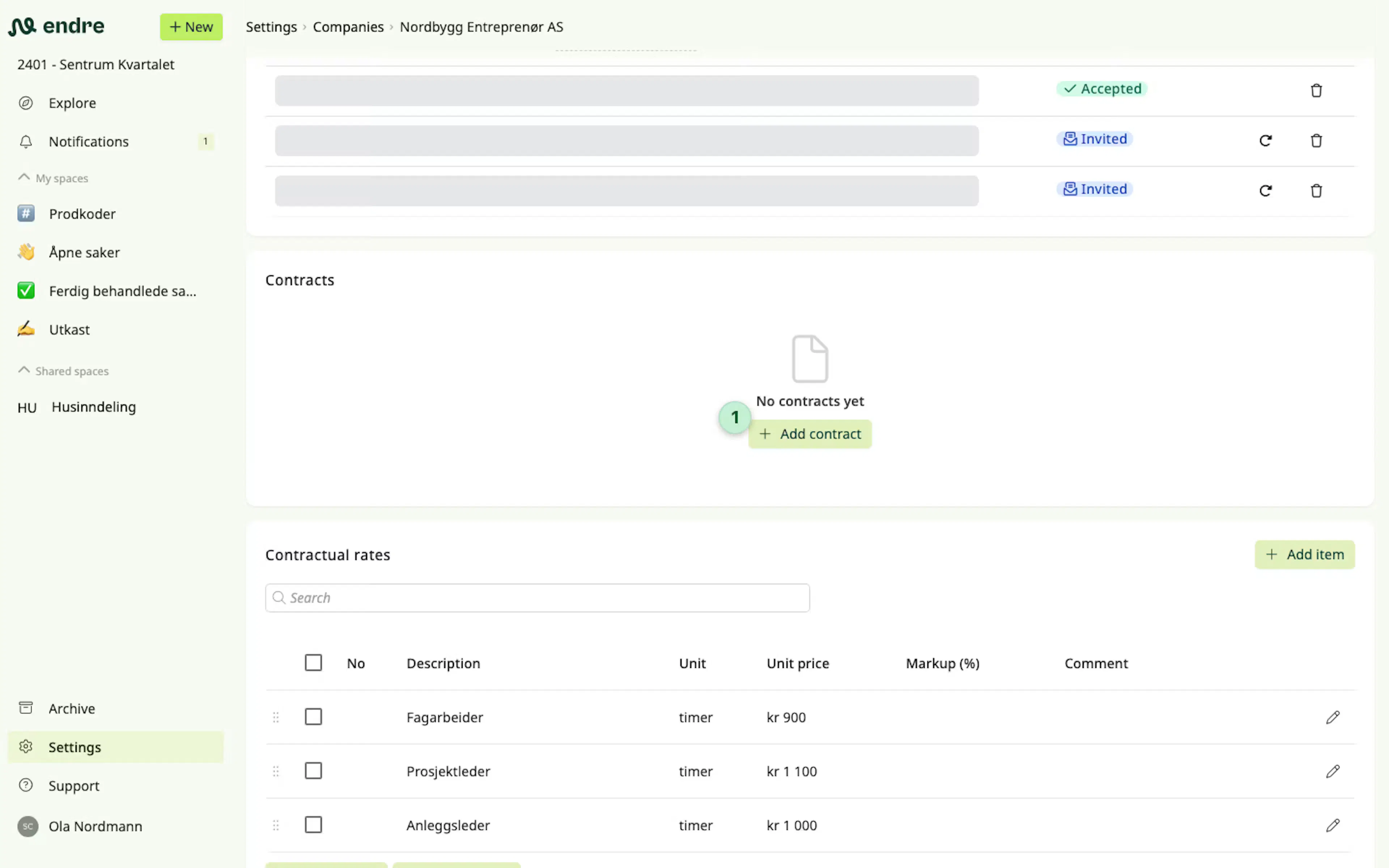The width and height of the screenshot is (1389, 868).
Task: Click the drag handle for Anleggsleder row
Action: [x=276, y=826]
